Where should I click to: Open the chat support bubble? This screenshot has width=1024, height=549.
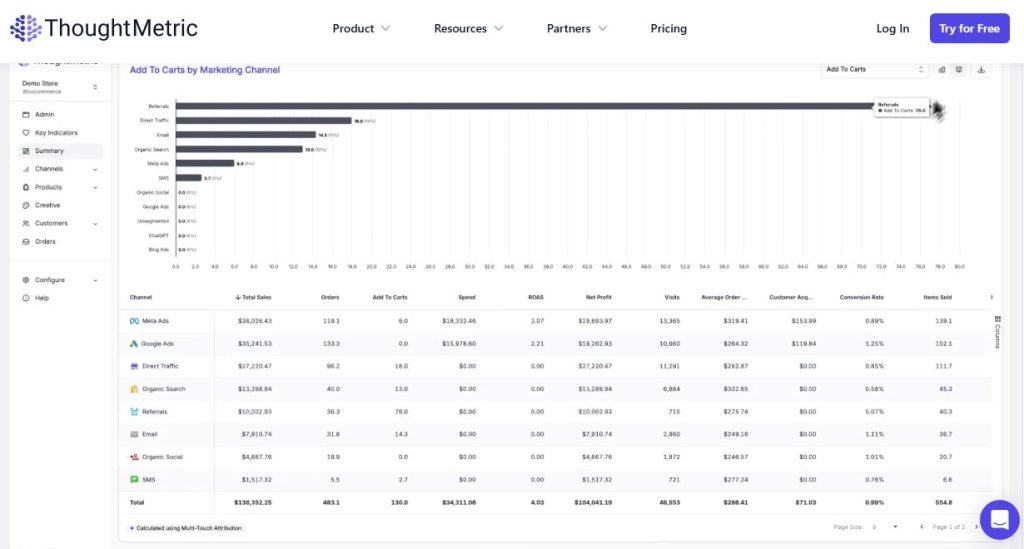point(999,520)
